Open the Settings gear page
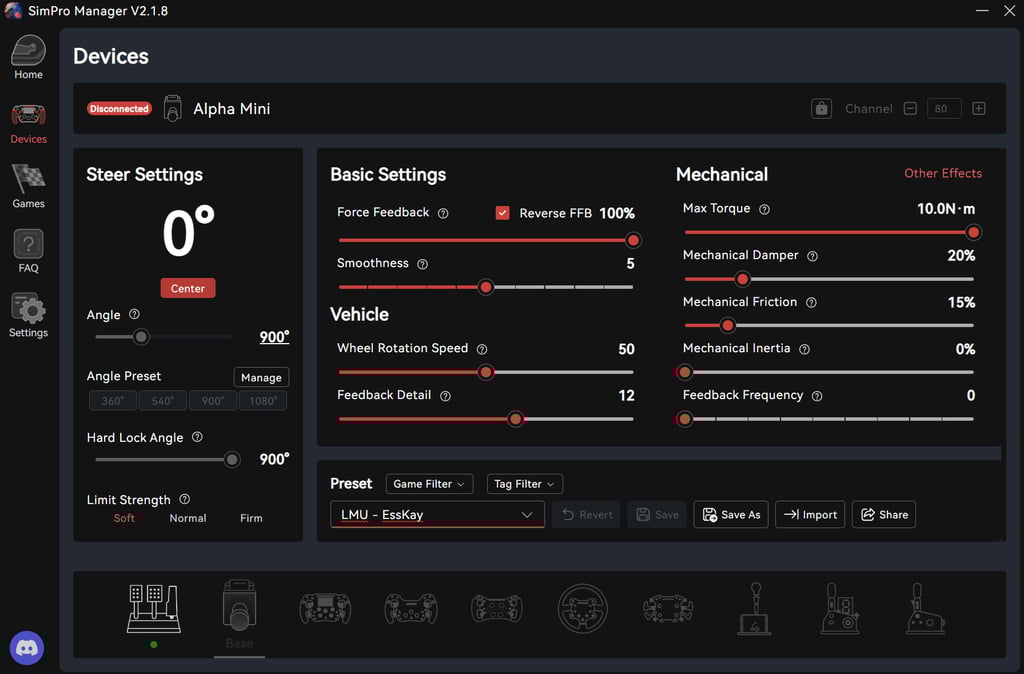Image resolution: width=1024 pixels, height=674 pixels. 28,315
